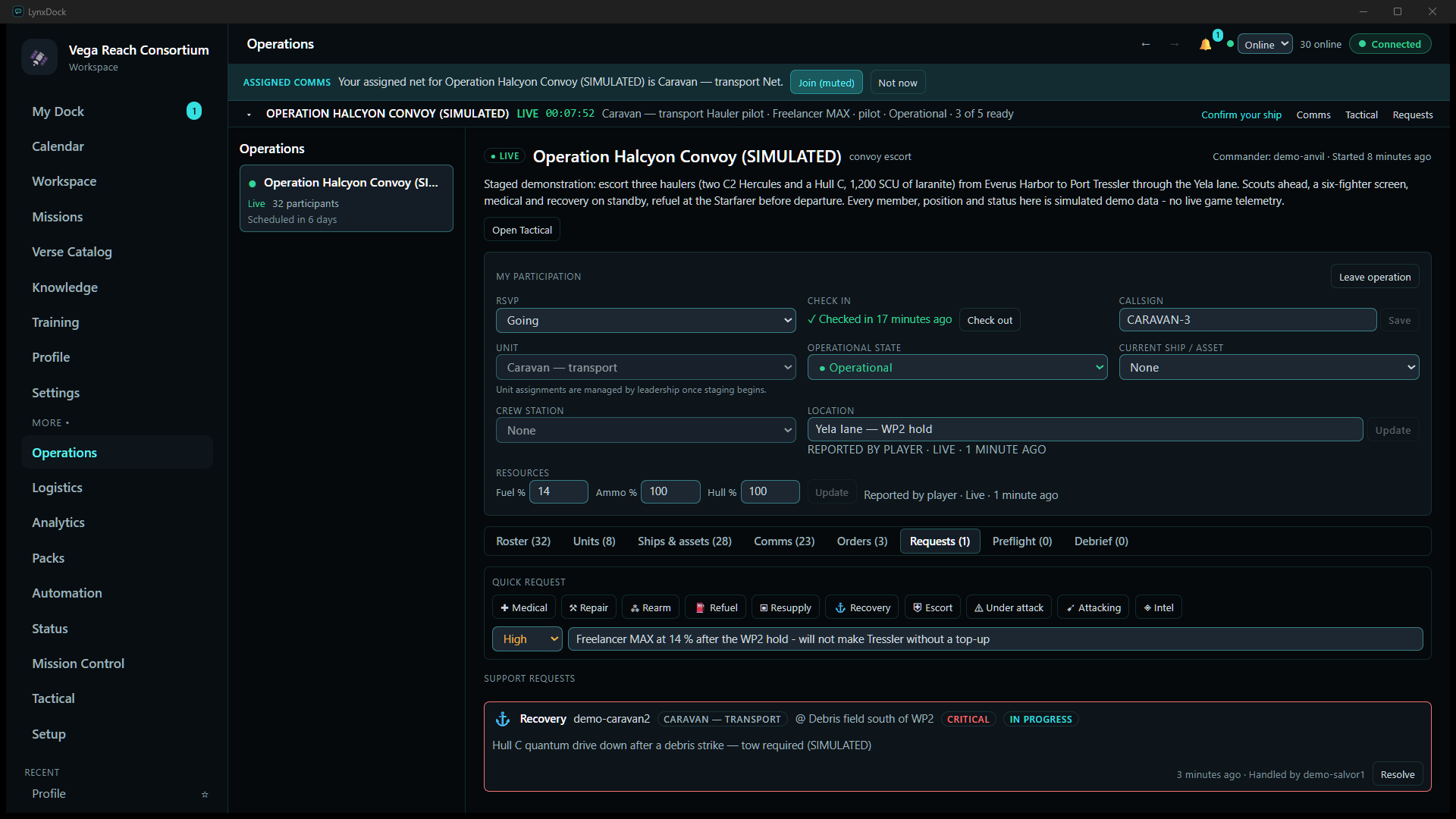Open the Unit Caravan — transport dropdown
Viewport: 1456px width, 819px height.
[x=646, y=368]
